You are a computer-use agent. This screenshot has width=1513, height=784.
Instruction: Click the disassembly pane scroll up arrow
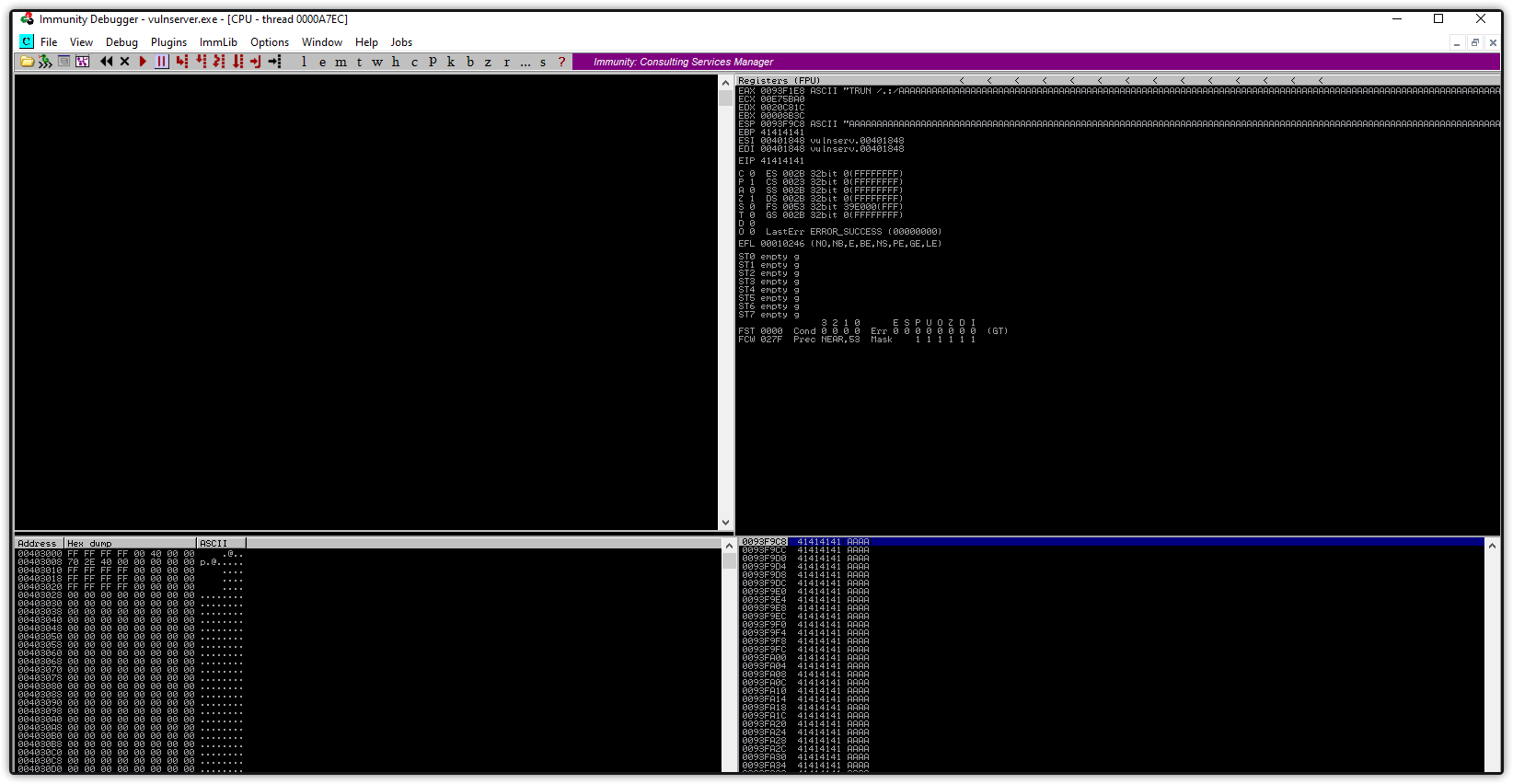725,82
